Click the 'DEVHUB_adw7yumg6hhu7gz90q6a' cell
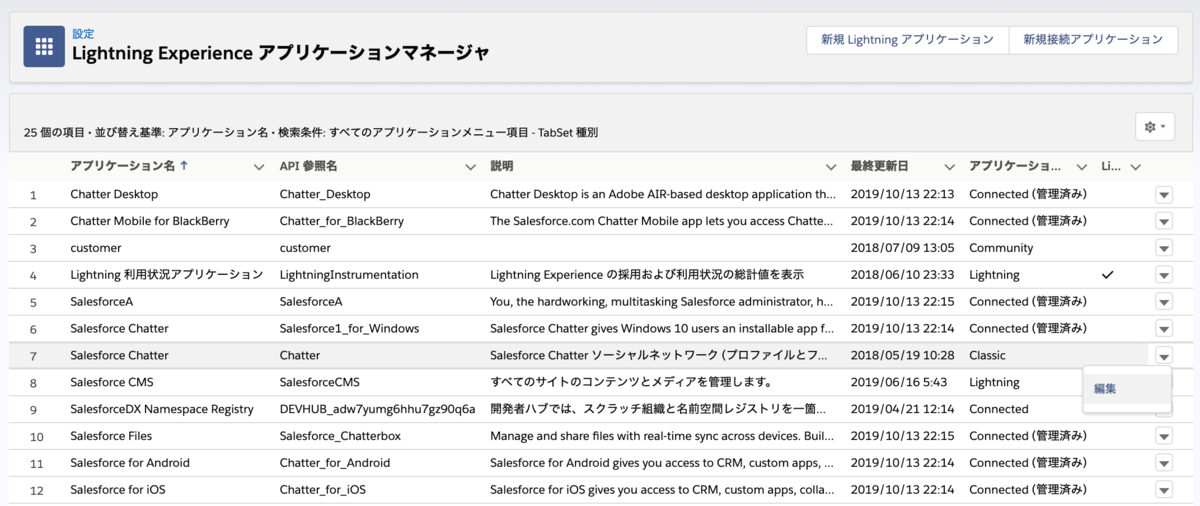The width and height of the screenshot is (1200, 506). point(377,409)
